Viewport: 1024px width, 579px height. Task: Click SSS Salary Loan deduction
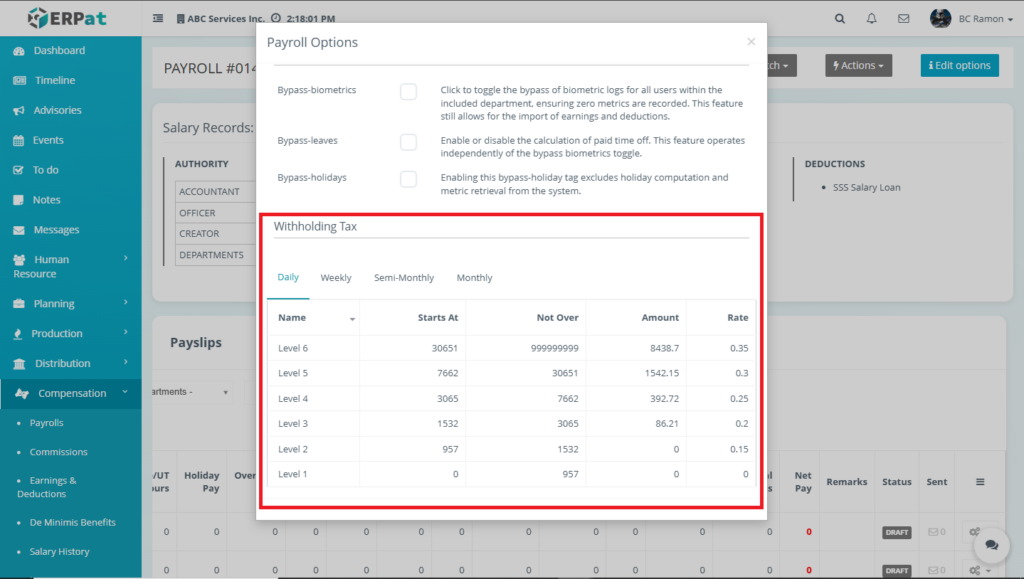click(866, 187)
